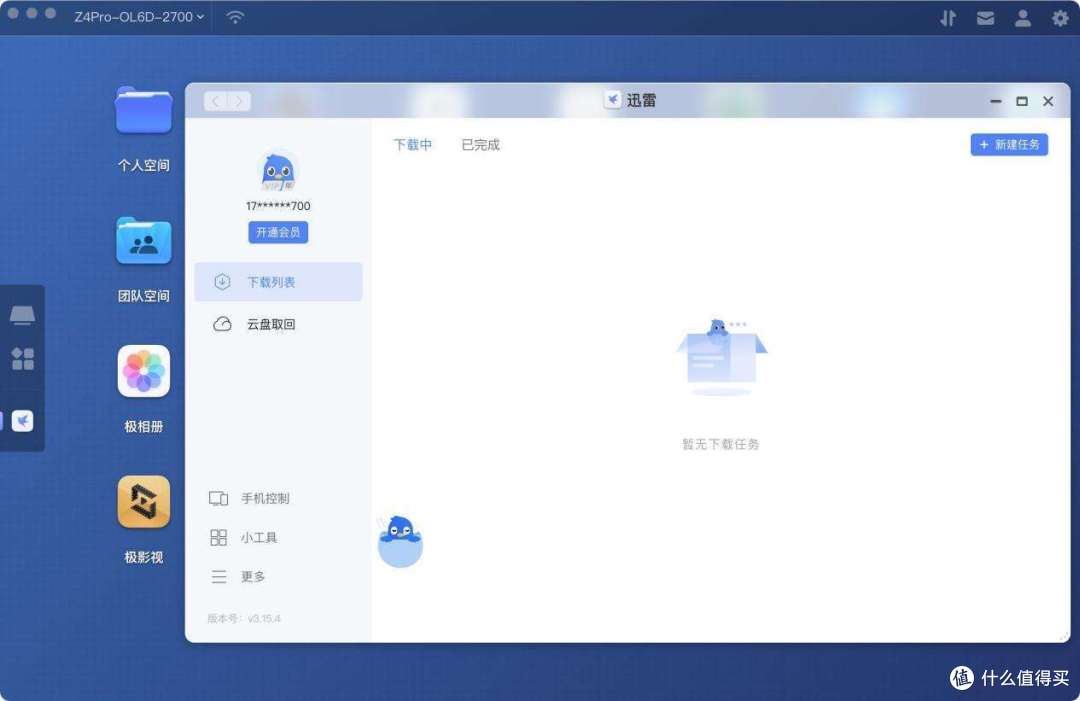
Task: Click the 开通会员 button
Action: click(x=278, y=232)
